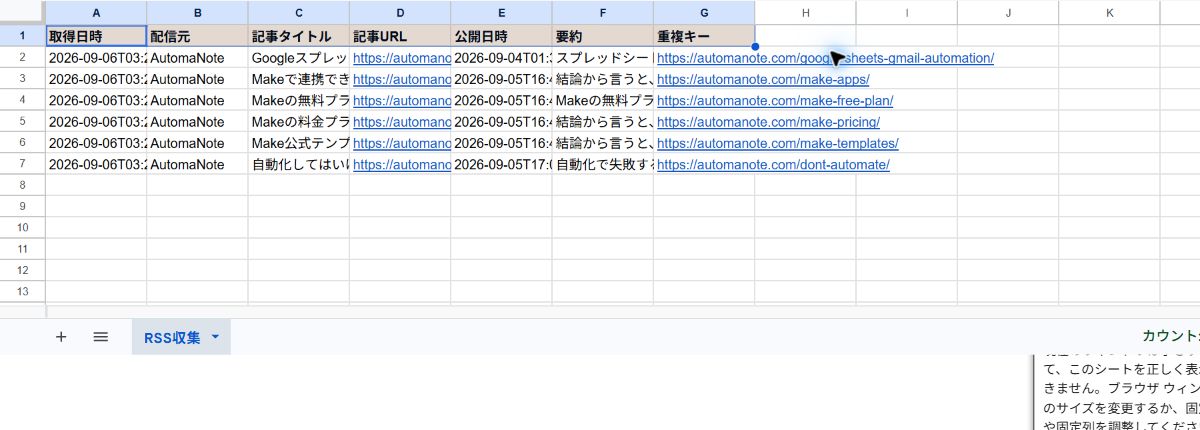This screenshot has height=430, width=1200.
Task: Select the 取得日時 value in row 3
Action: pos(96,79)
